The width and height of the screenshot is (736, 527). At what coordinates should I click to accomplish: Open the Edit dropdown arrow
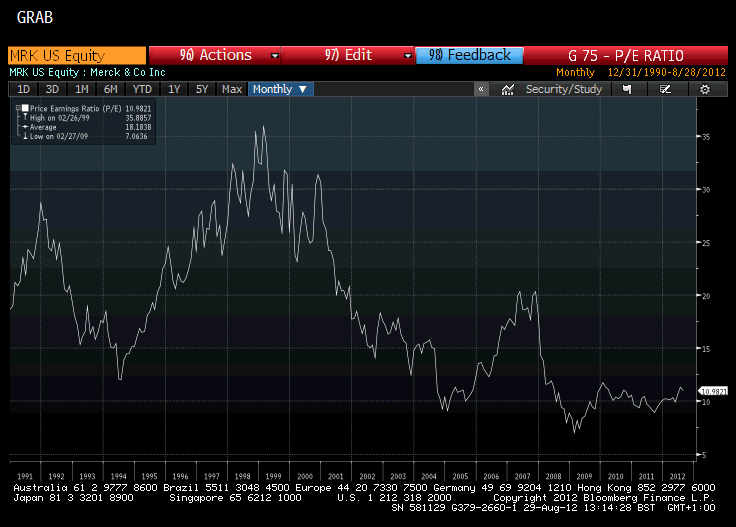pos(407,56)
